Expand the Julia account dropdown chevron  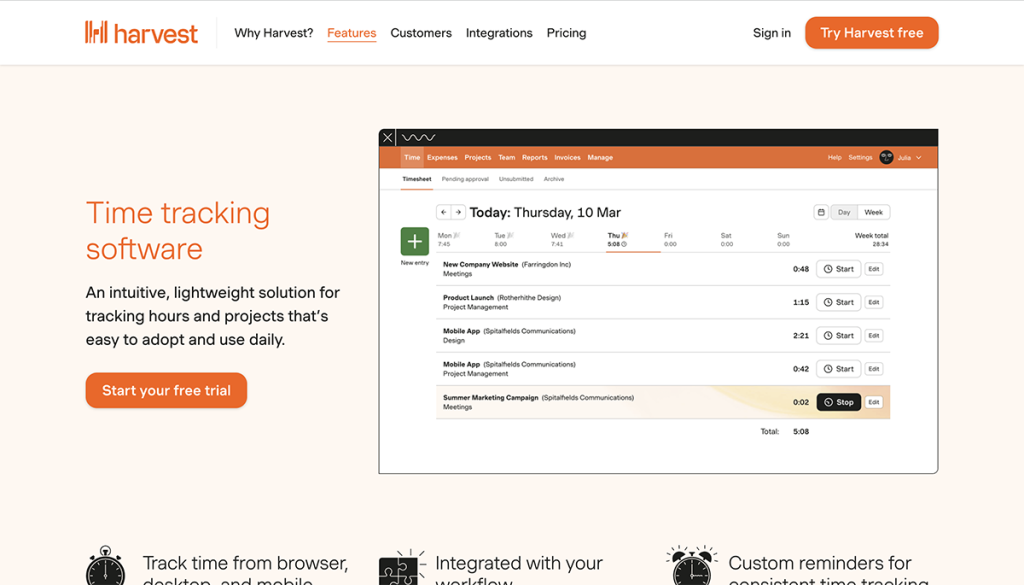coord(919,157)
